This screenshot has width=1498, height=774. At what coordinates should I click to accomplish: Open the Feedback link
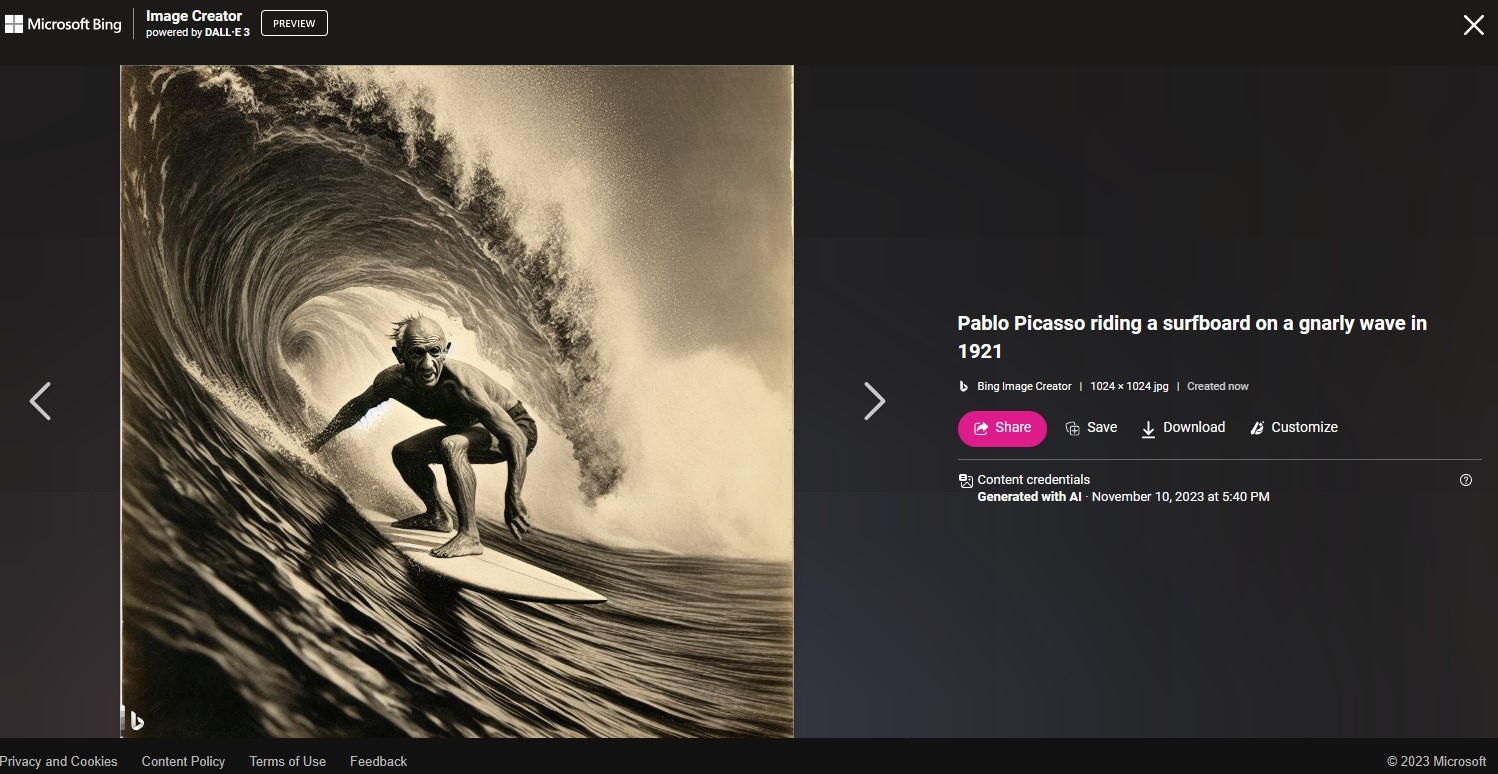(x=378, y=761)
